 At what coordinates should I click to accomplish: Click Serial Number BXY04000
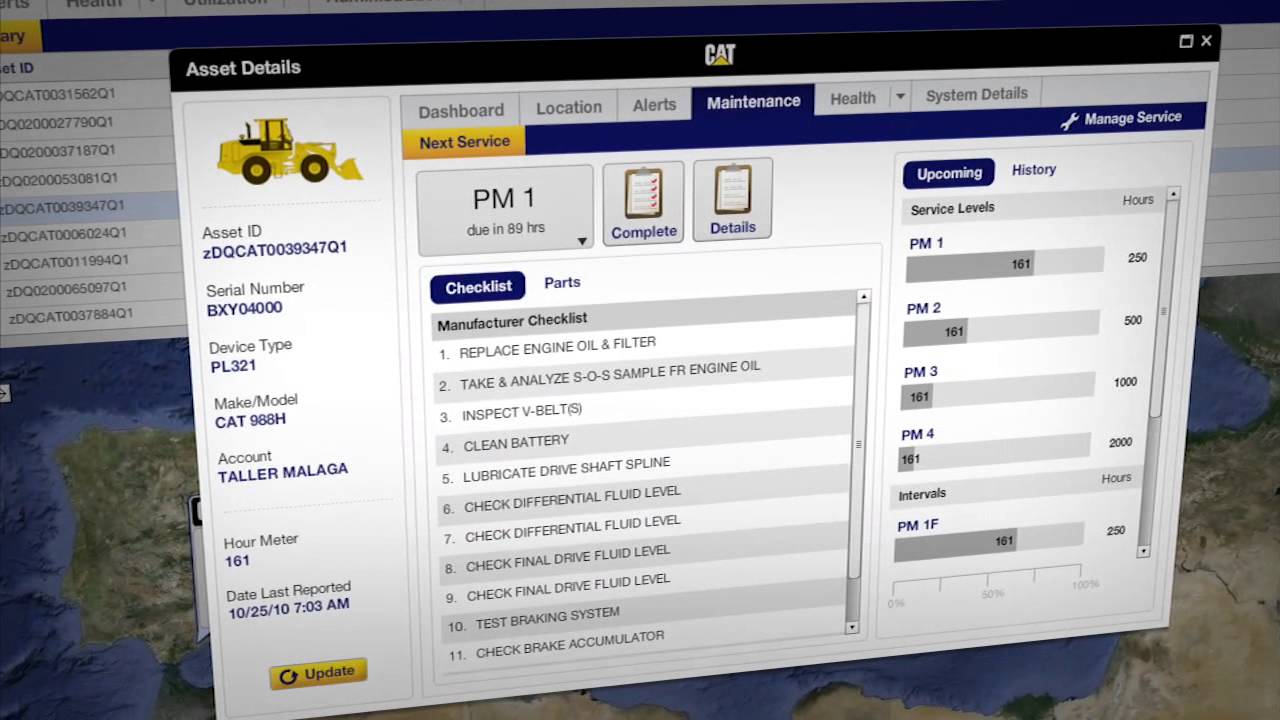coord(244,309)
